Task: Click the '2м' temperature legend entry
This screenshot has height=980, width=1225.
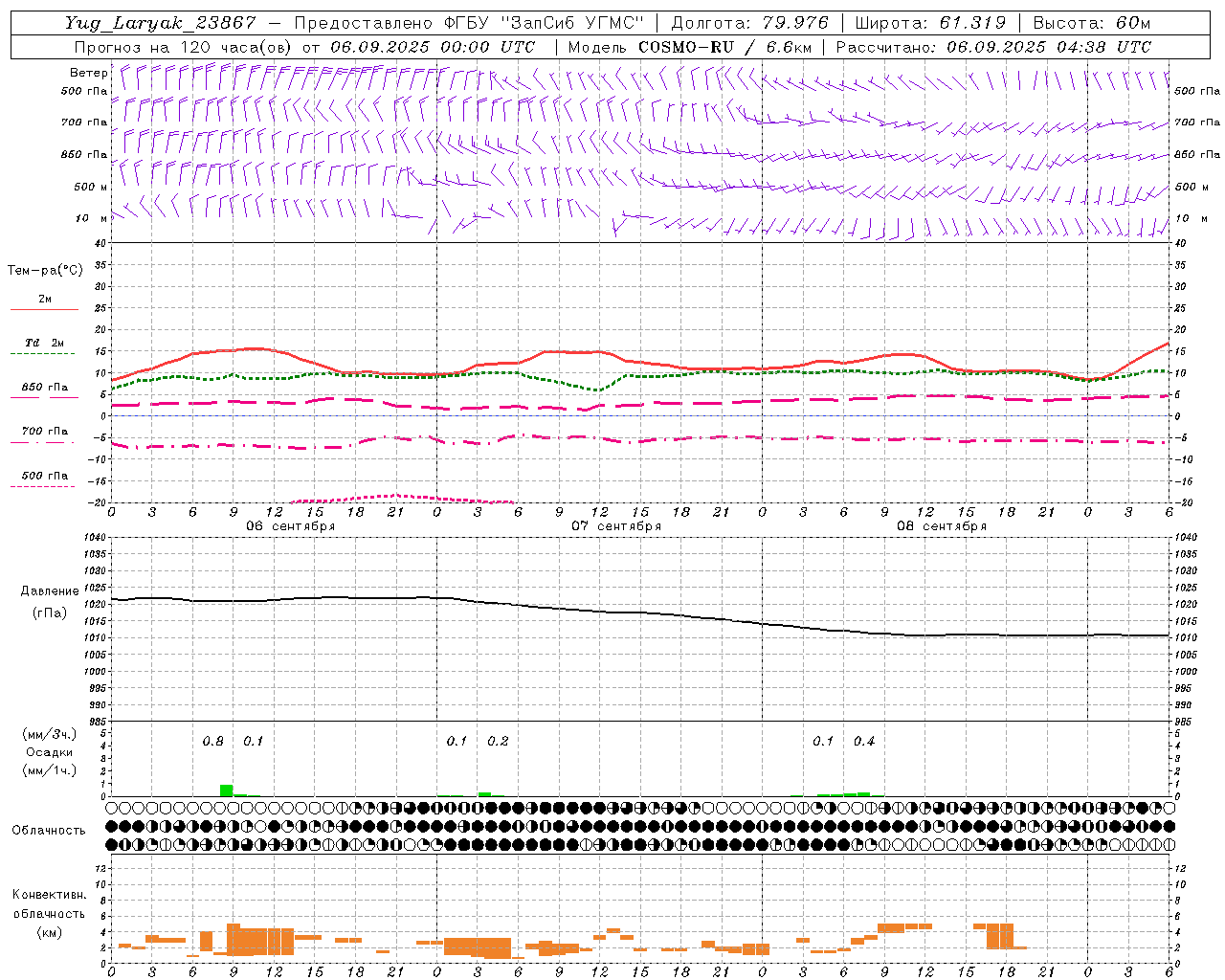Action: coord(45,300)
